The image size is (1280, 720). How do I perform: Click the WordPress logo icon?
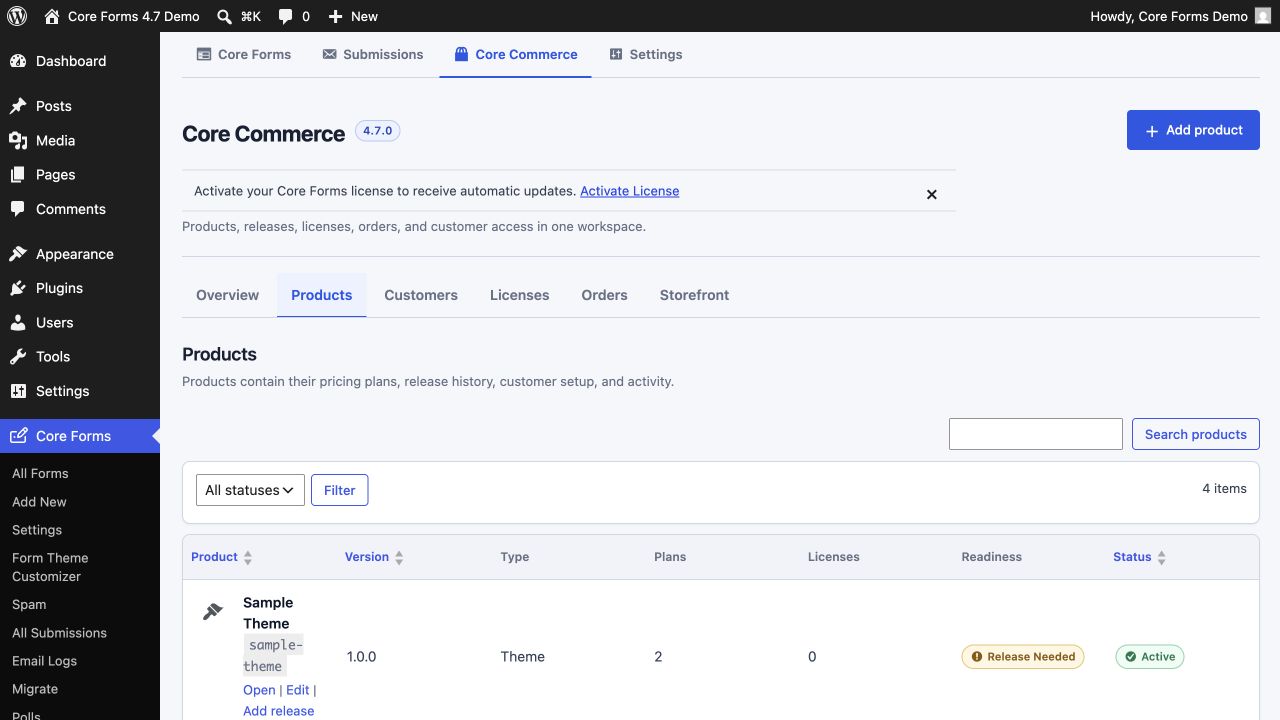pyautogui.click(x=17, y=16)
